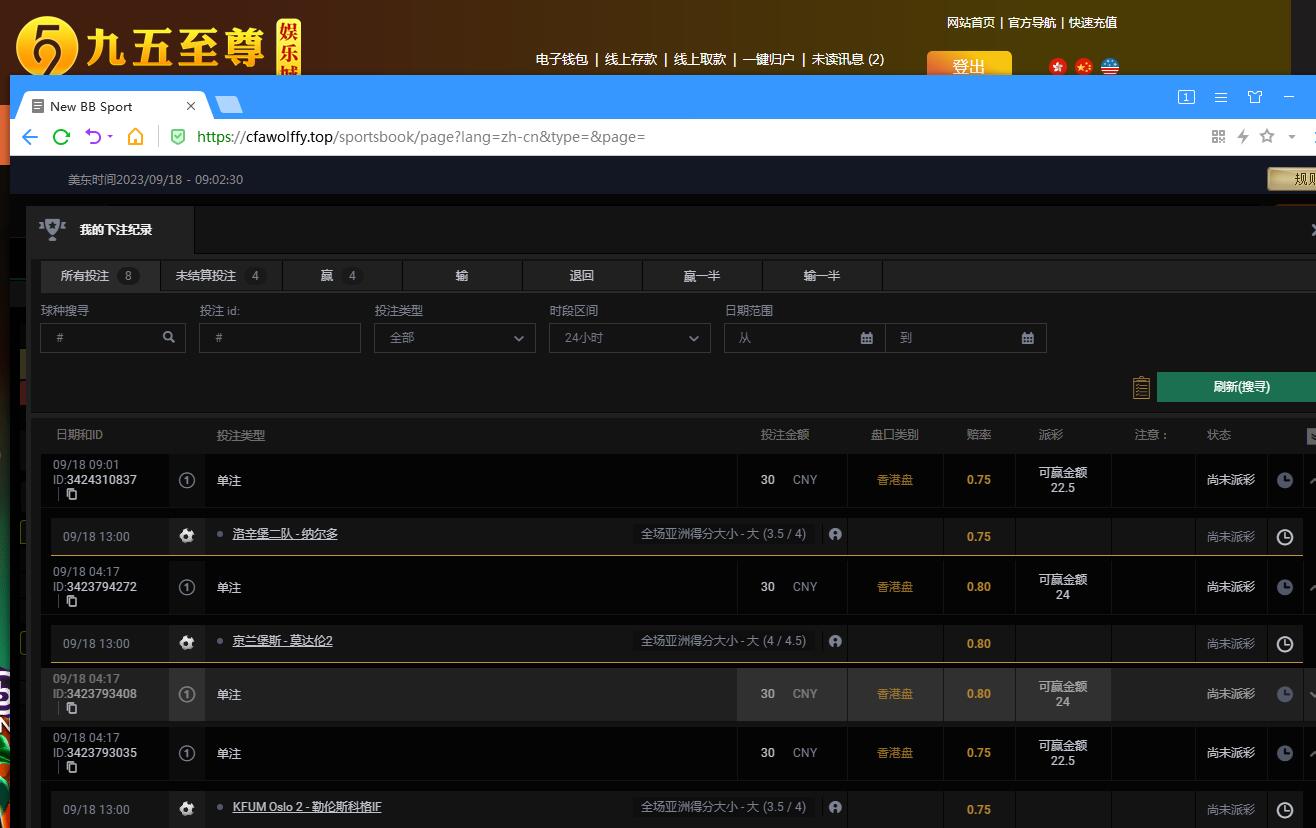Collapse bet 3424310837 details with chevron
The width and height of the screenshot is (1316, 828).
point(1311,480)
